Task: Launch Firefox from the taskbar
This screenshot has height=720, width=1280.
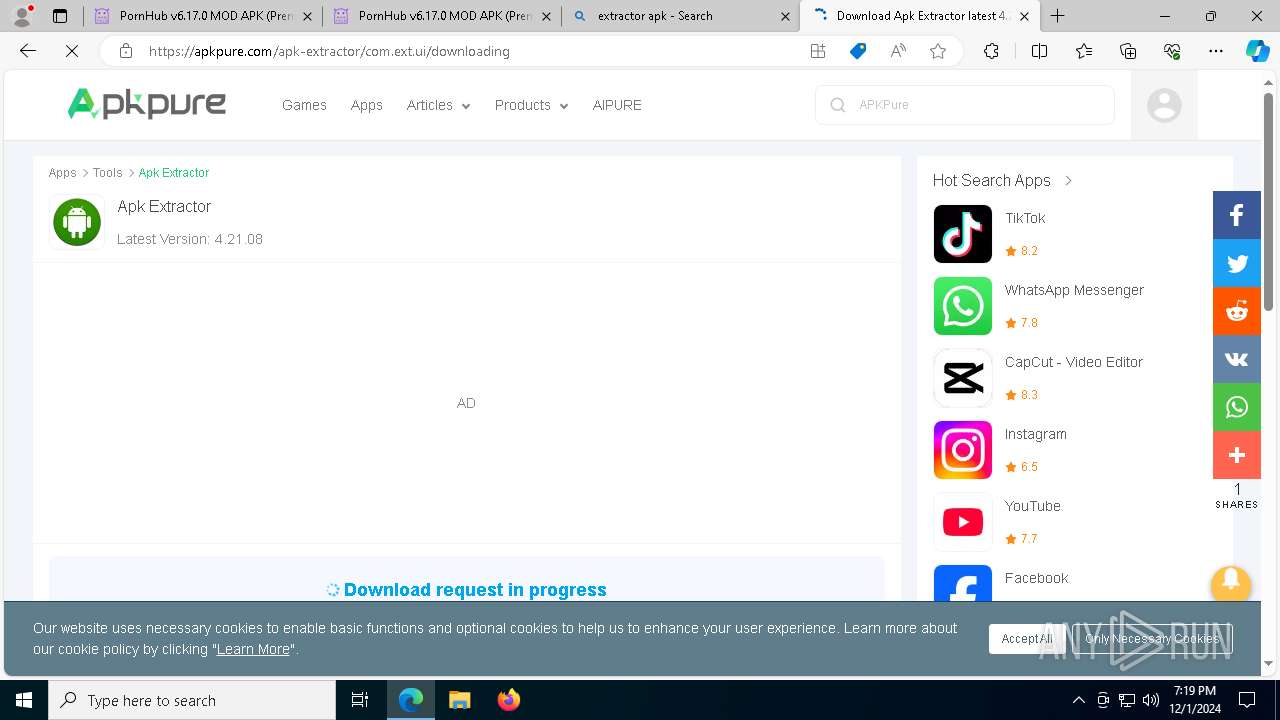Action: pos(509,700)
